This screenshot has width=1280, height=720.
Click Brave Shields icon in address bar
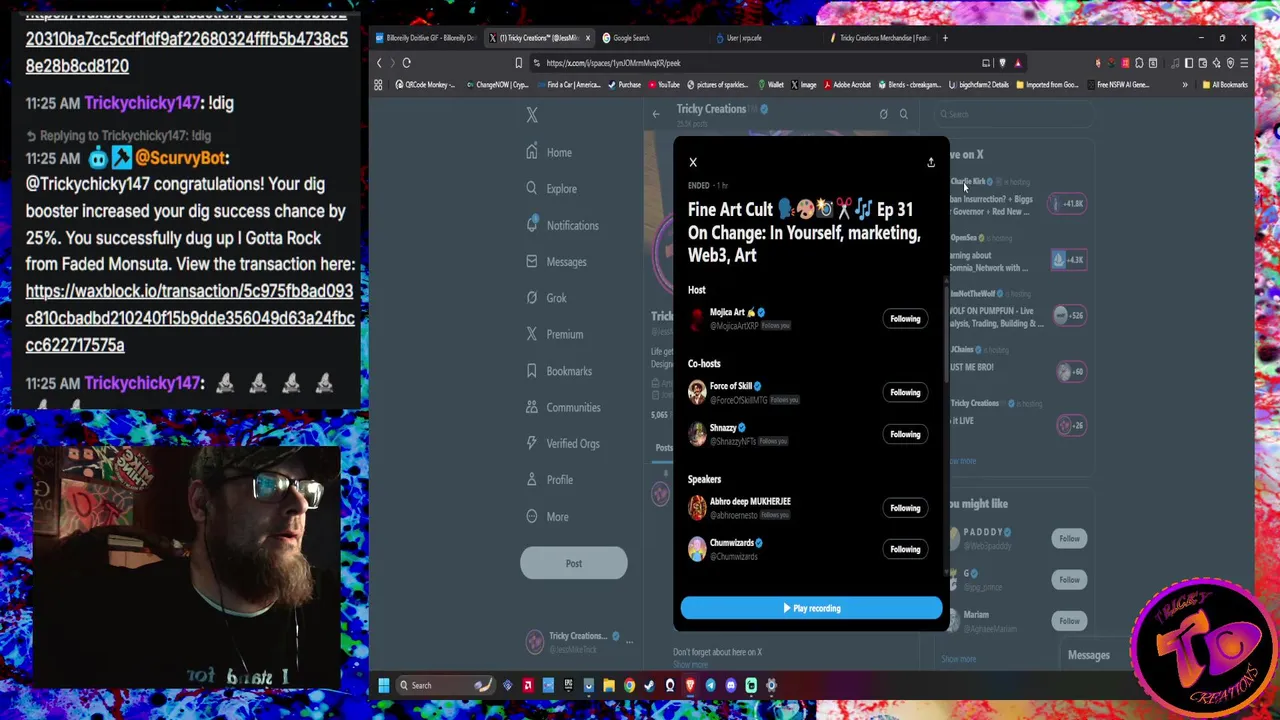[x=1002, y=63]
